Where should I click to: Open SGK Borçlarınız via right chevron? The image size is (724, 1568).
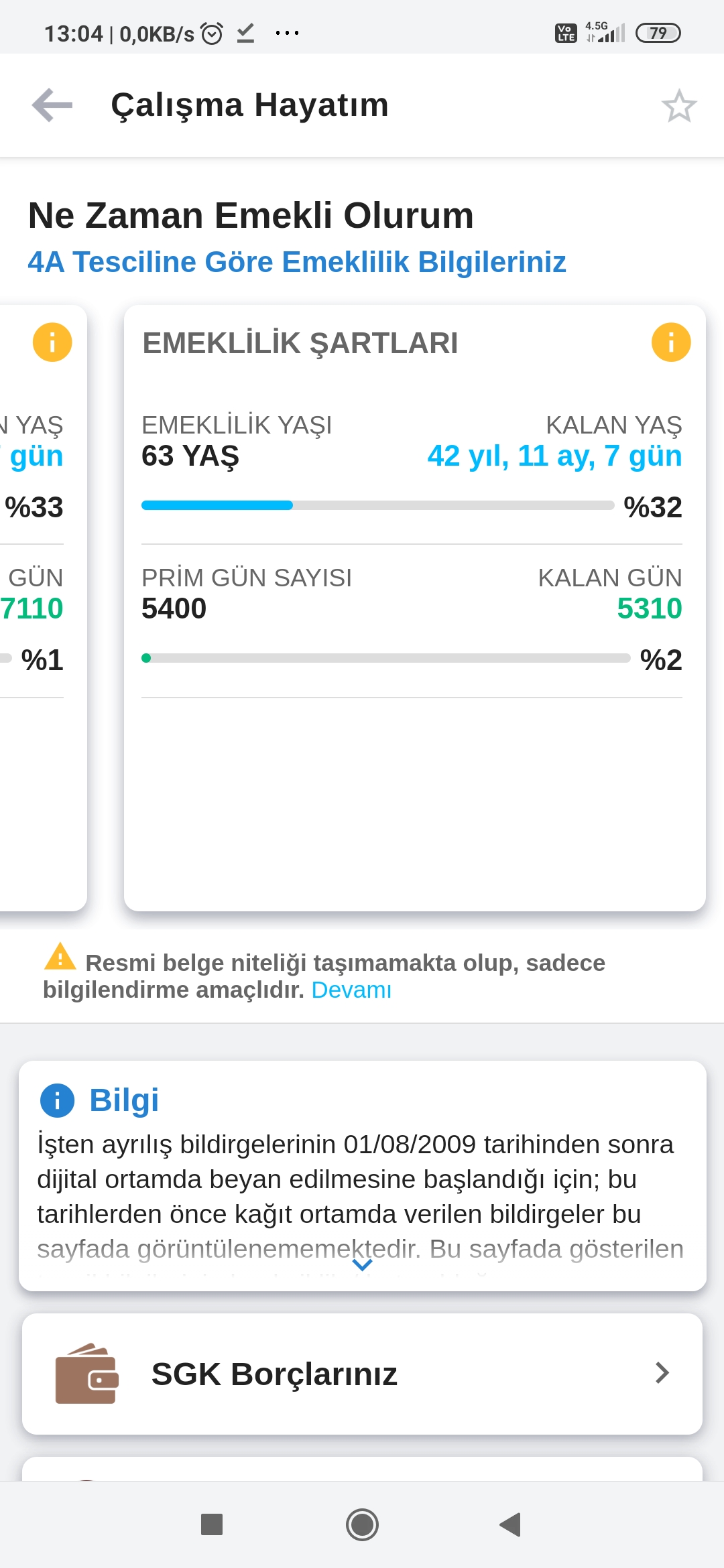point(662,1373)
